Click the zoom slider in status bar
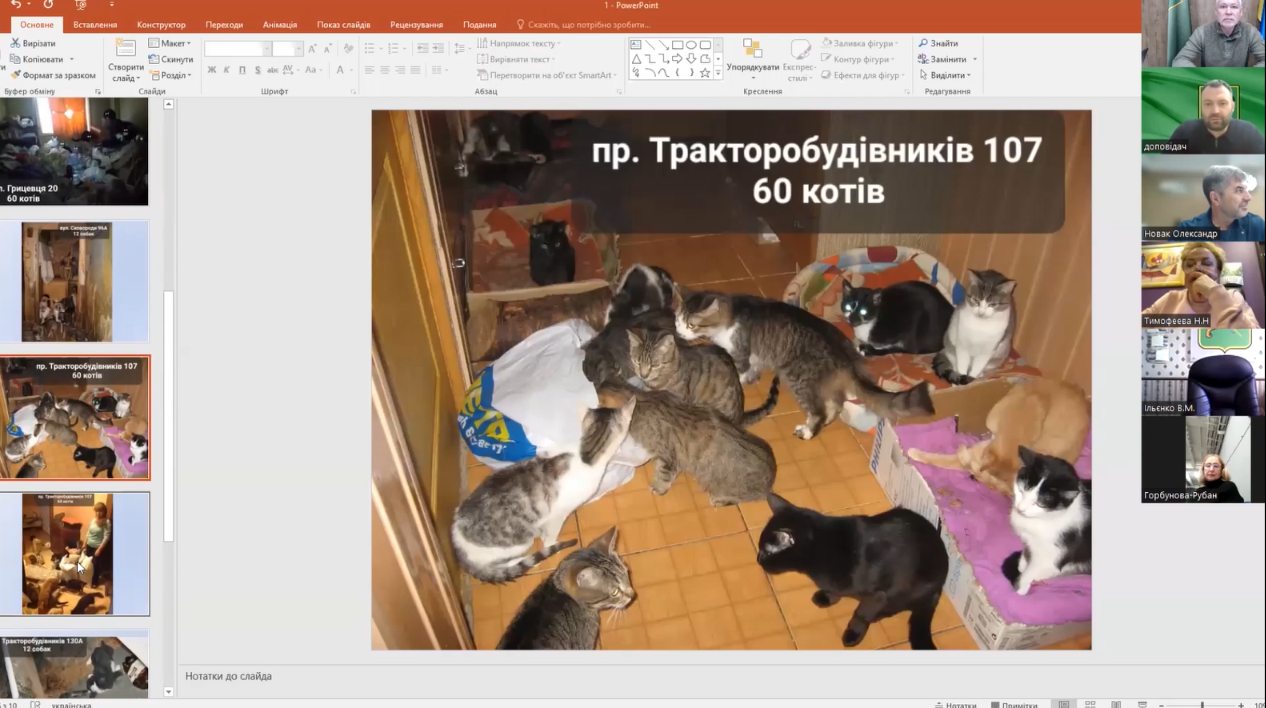The image size is (1266, 708). 1202,704
